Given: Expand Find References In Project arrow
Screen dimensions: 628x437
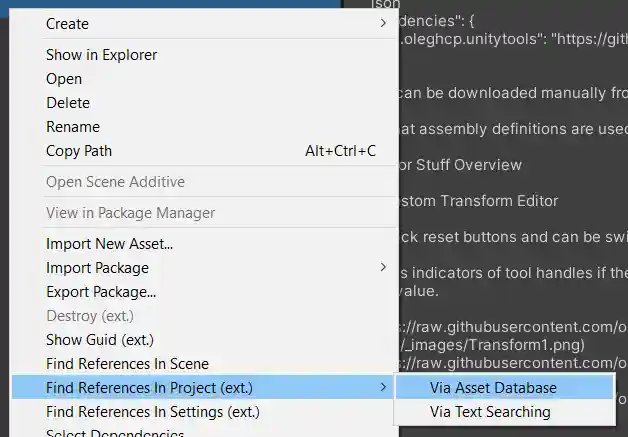Looking at the screenshot, I should (x=383, y=387).
